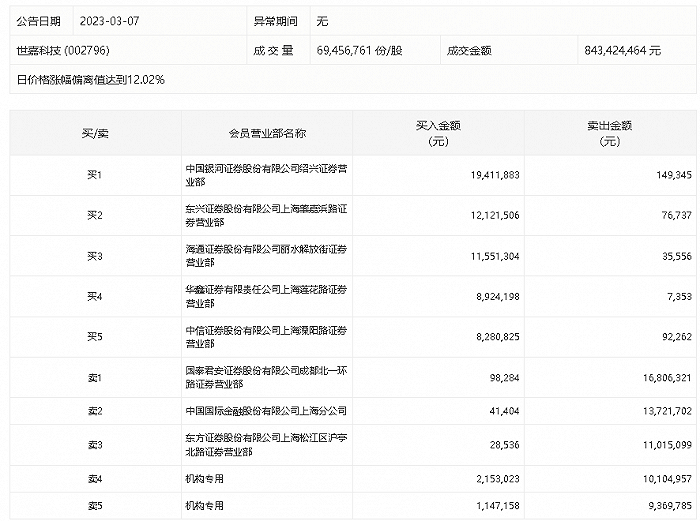Click the 无 value for 异常期间
700x521 pixels.
pos(322,21)
